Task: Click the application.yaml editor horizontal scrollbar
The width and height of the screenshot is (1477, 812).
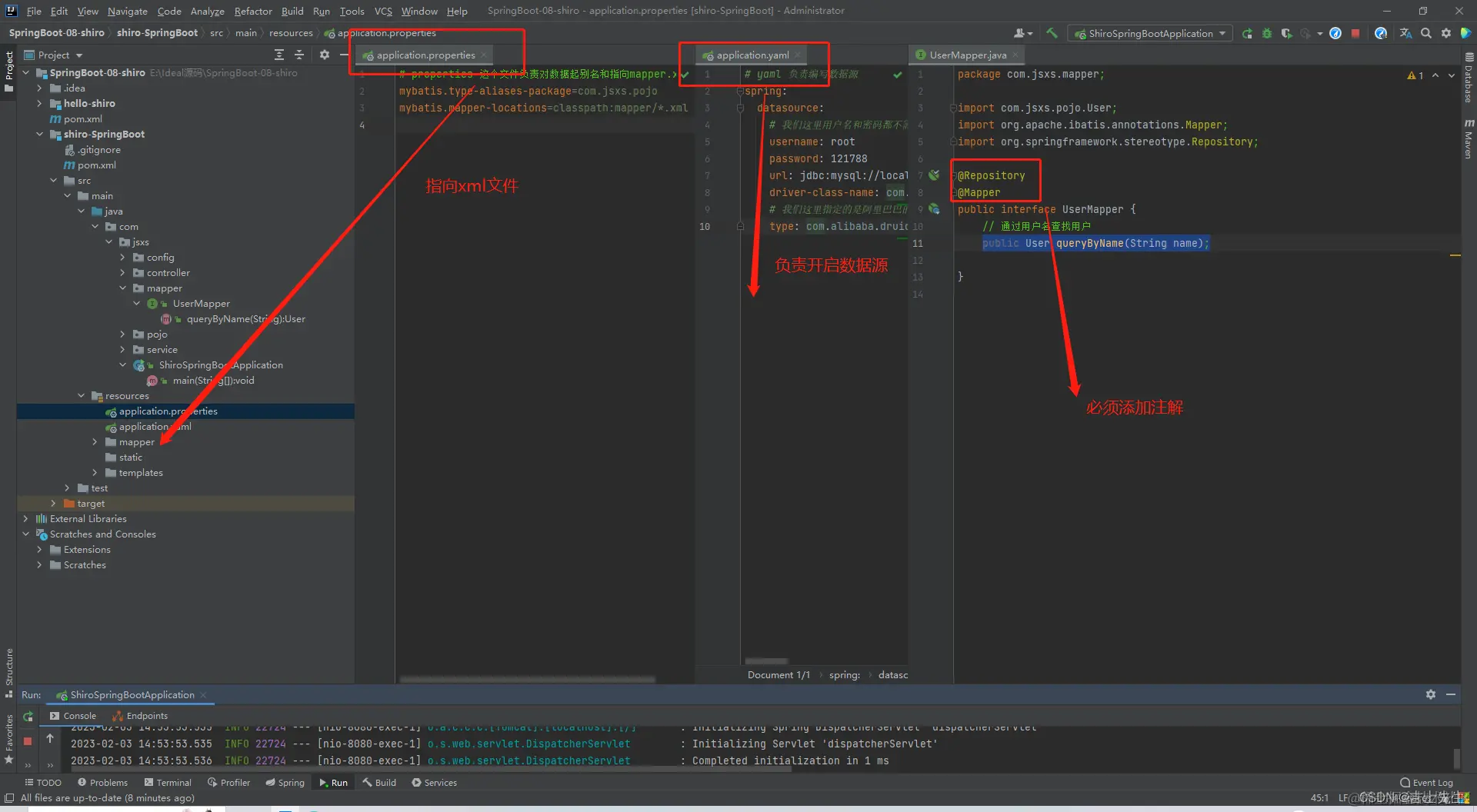Action: point(766,661)
